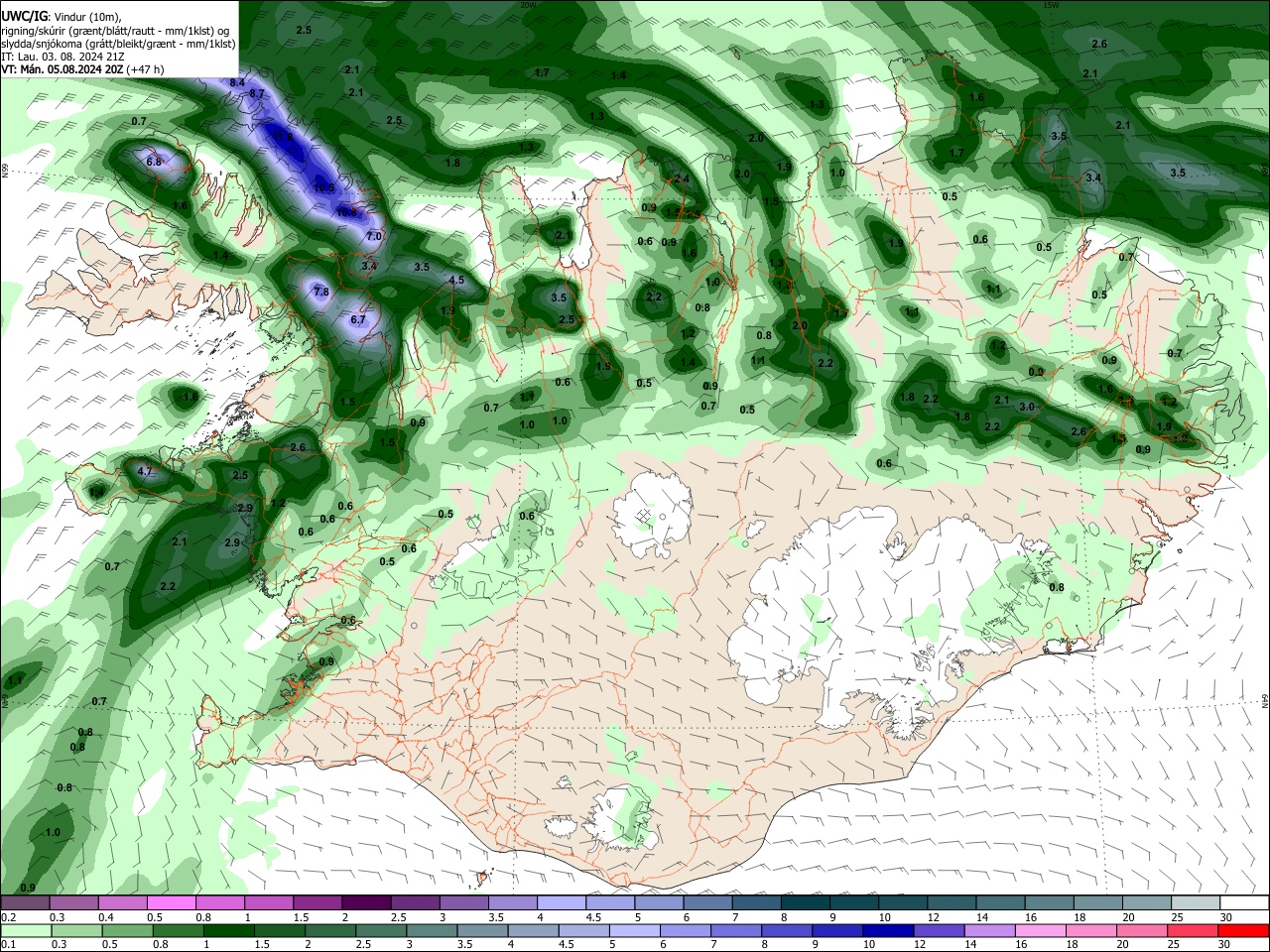Click the bright red 30+ rain swatch
The image size is (1270, 952).
[x=1243, y=930]
